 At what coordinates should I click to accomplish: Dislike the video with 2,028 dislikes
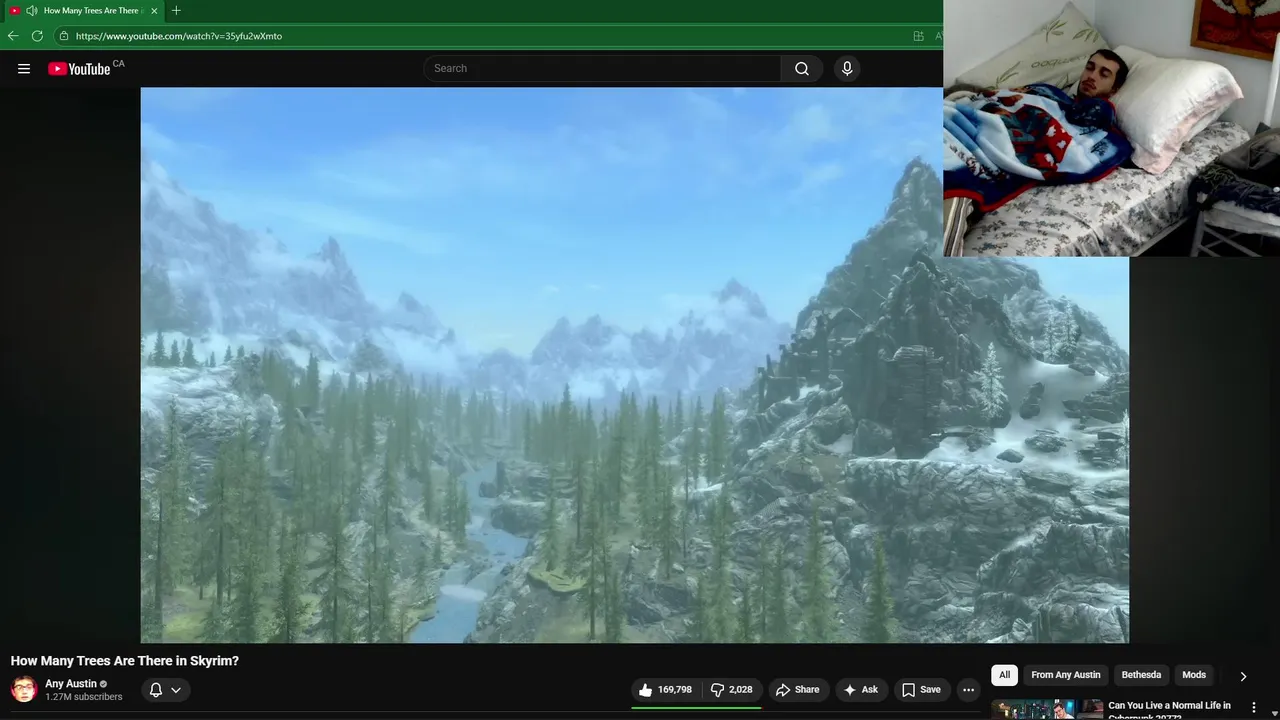tap(731, 690)
